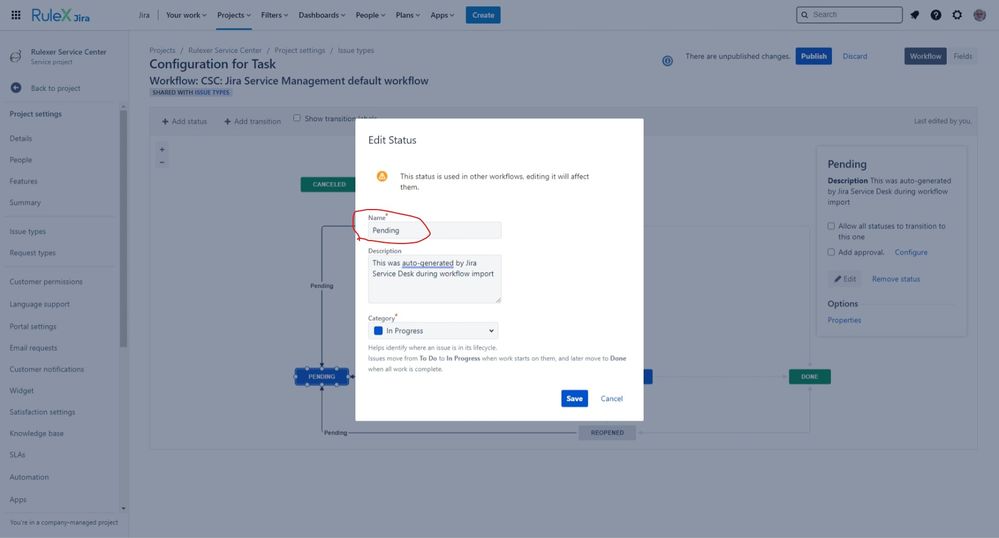Click the SHARED WITH ISSUE TYPES badge

pos(190,92)
